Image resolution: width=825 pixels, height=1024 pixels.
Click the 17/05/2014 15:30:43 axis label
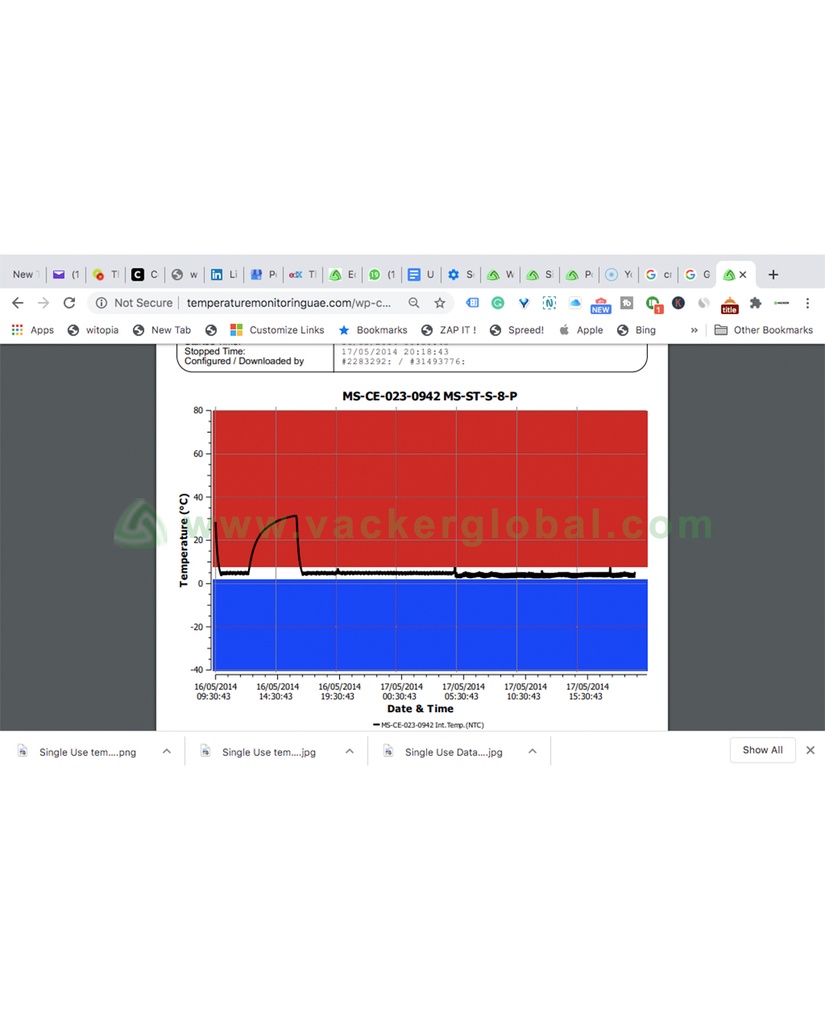pyautogui.click(x=587, y=692)
